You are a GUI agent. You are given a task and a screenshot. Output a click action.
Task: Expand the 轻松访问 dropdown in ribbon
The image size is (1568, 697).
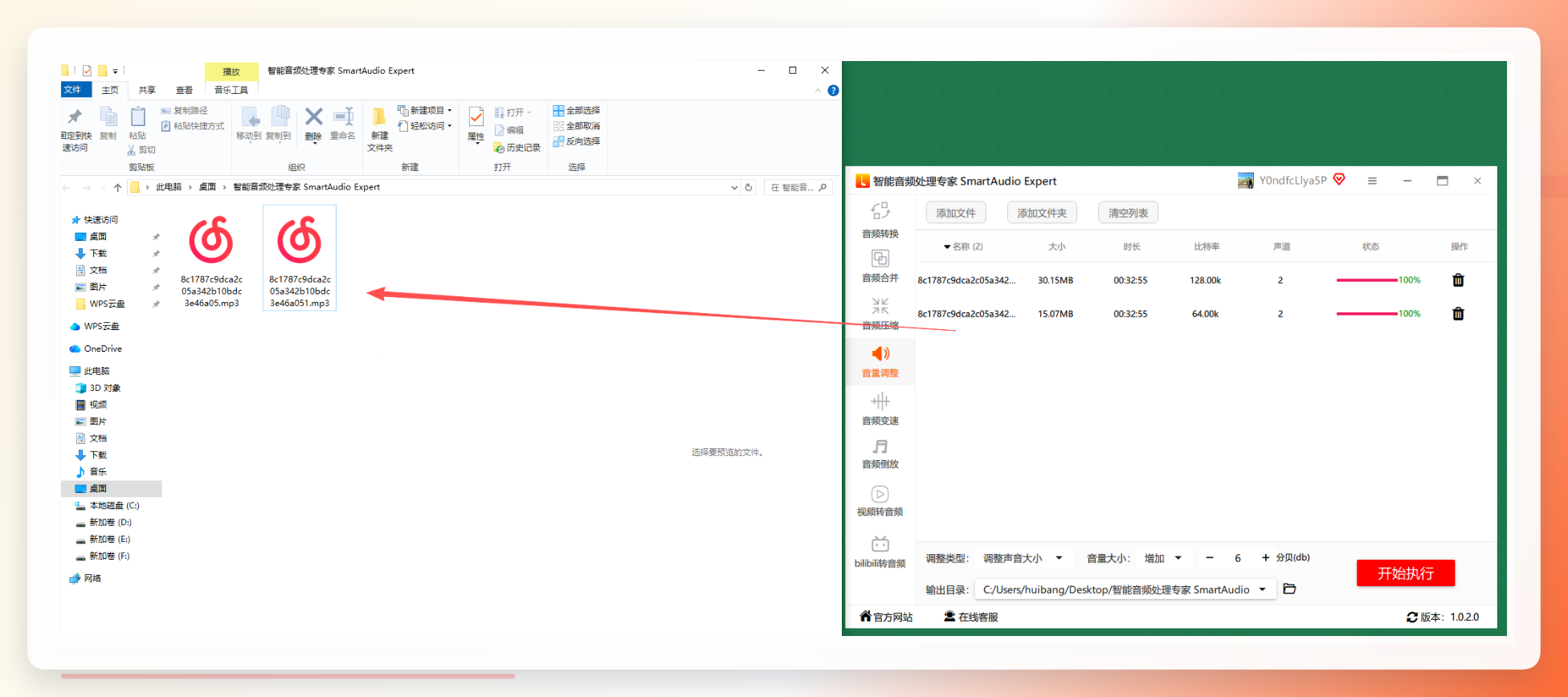pyautogui.click(x=450, y=126)
